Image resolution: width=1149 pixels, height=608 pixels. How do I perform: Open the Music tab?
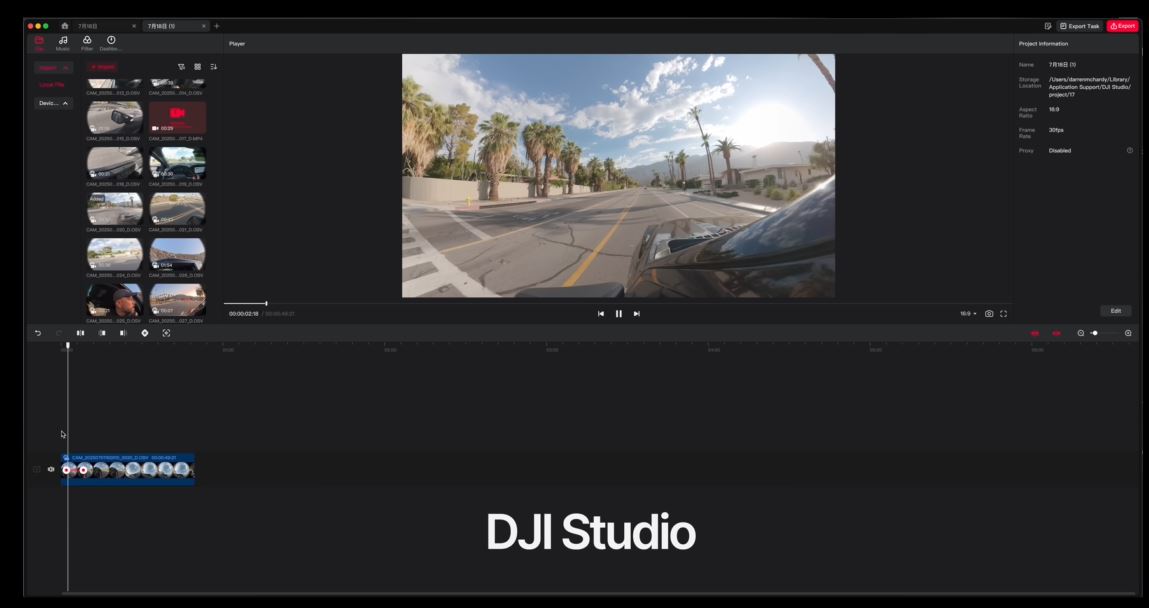click(63, 43)
